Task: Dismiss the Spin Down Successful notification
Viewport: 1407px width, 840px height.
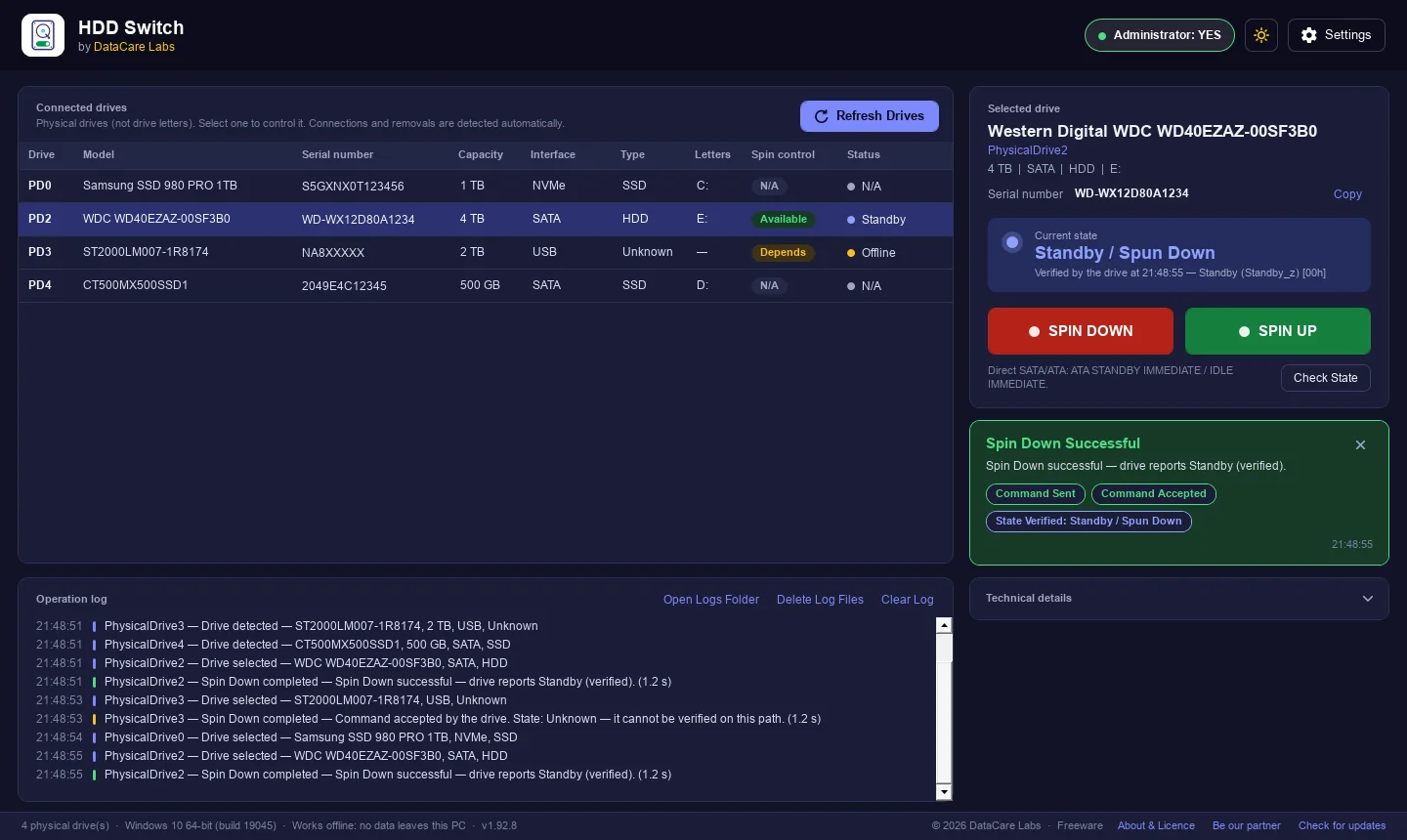Action: [1360, 444]
